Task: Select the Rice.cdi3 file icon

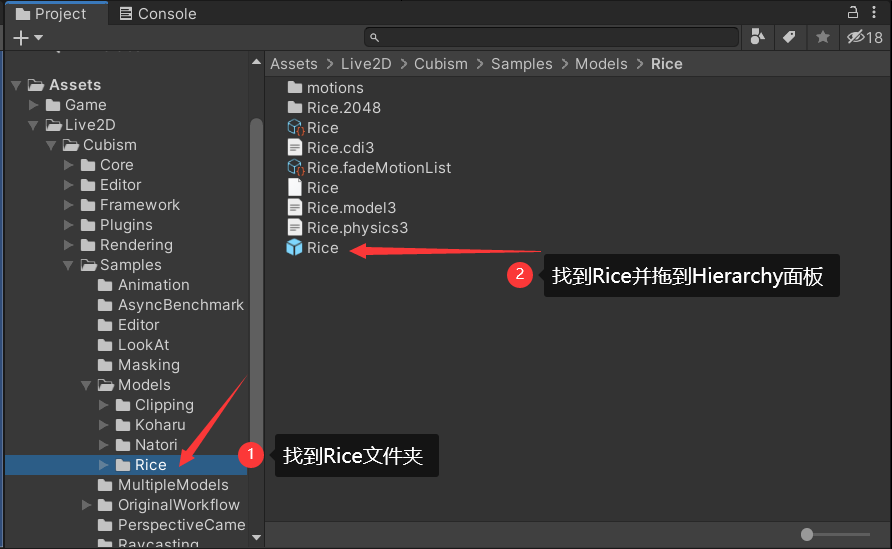Action: (295, 147)
